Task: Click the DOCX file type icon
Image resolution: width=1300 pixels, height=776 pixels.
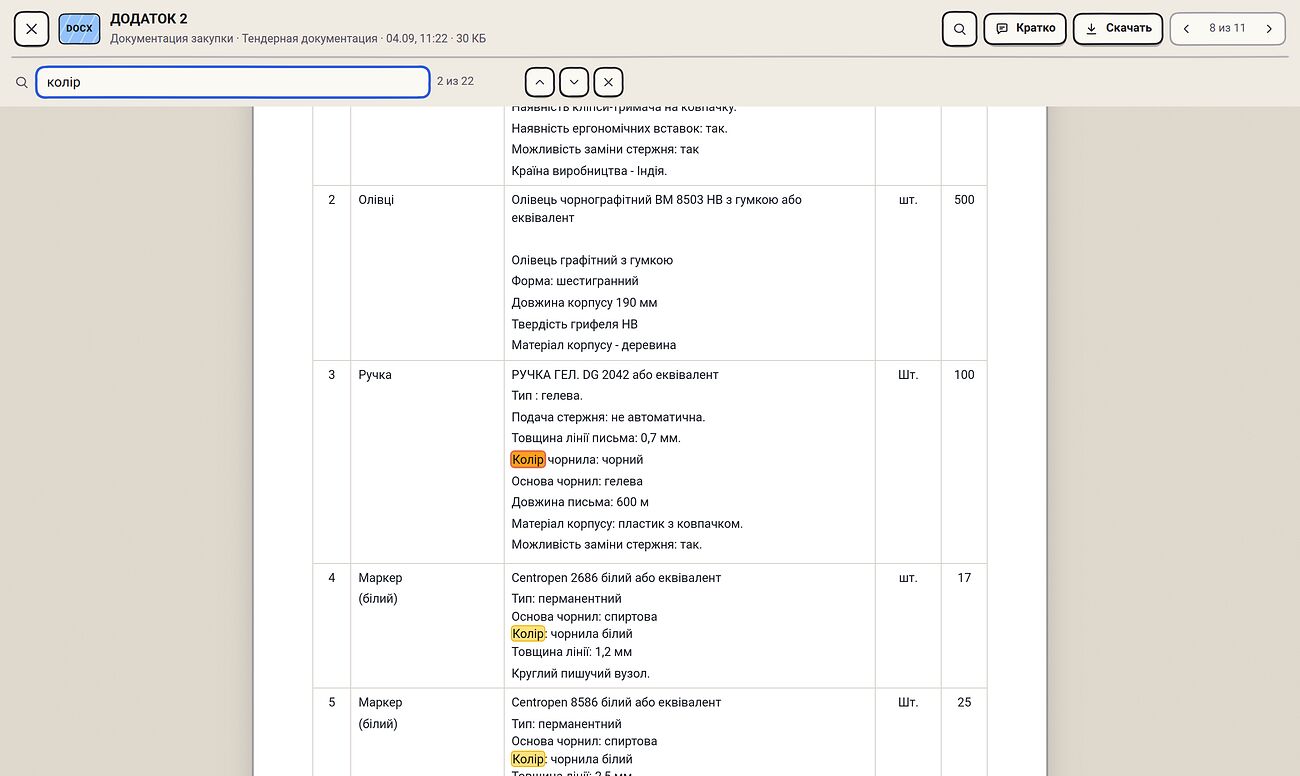Action: 79,29
